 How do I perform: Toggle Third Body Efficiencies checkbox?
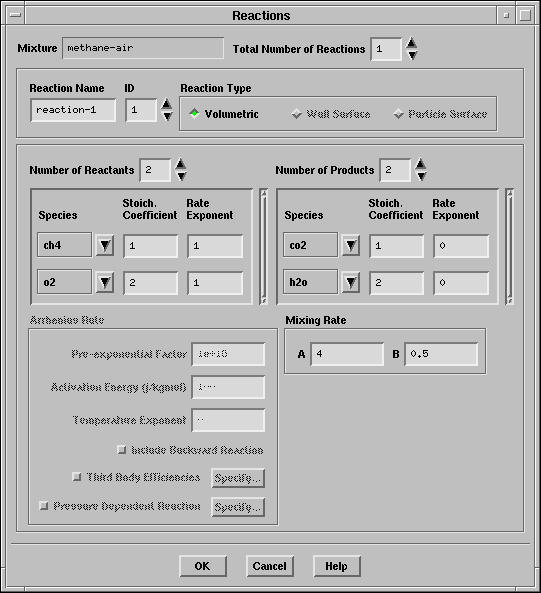76,477
